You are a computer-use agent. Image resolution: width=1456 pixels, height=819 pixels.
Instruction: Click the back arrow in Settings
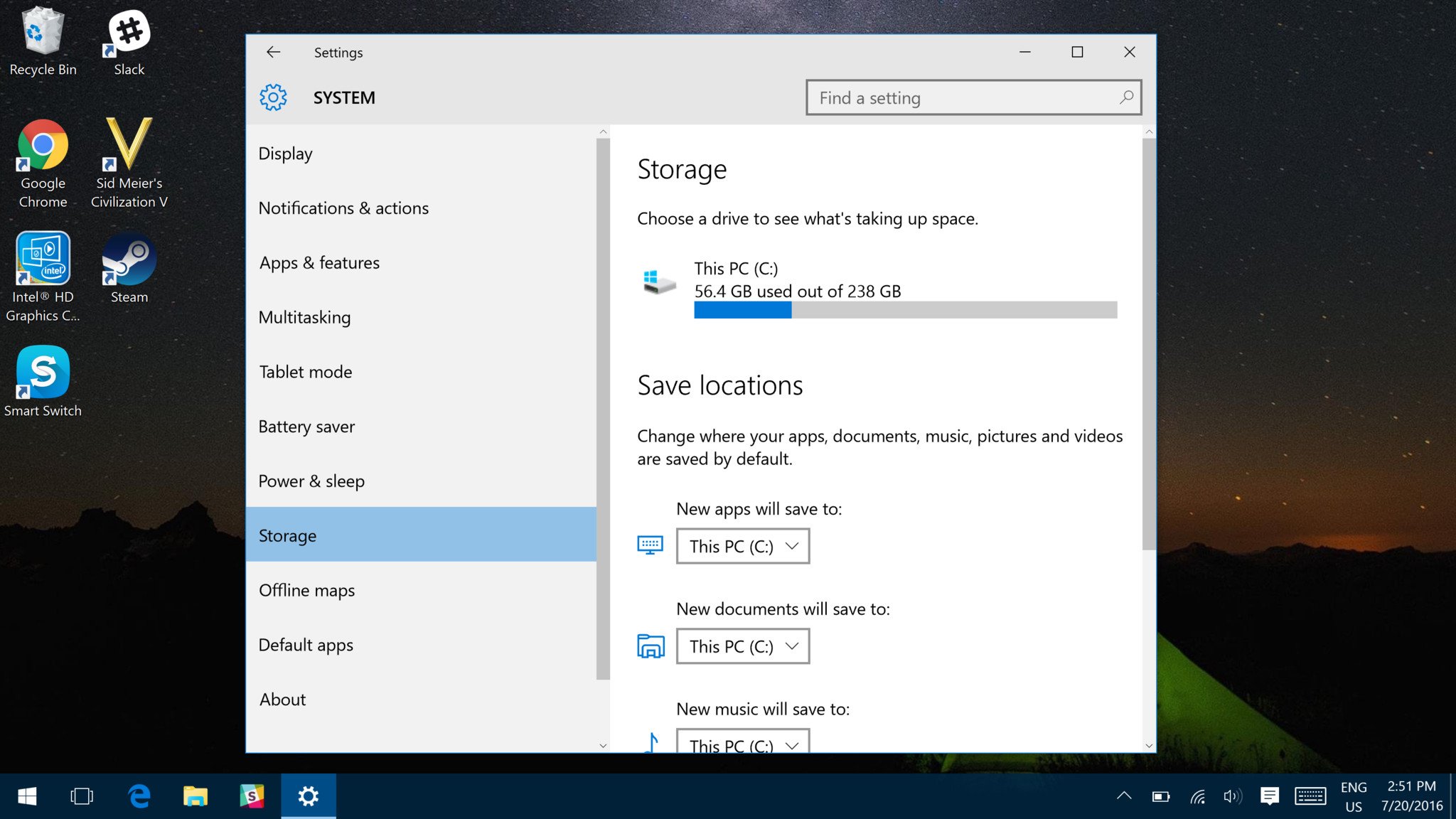tap(273, 52)
